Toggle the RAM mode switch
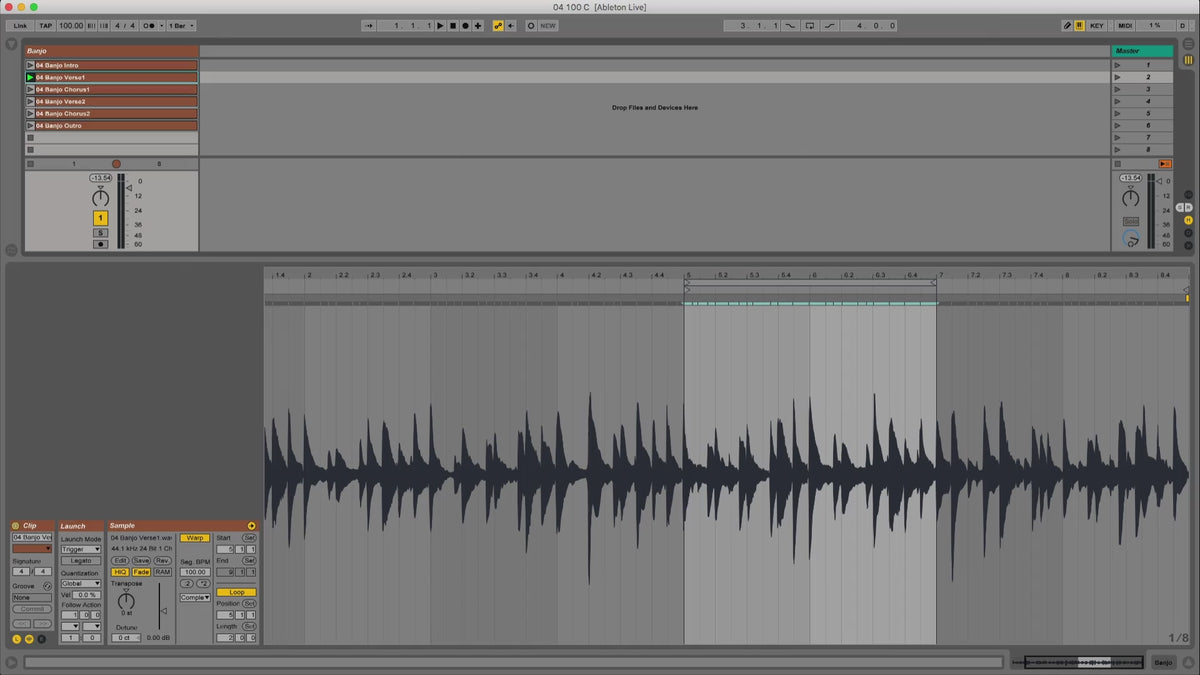This screenshot has height=675, width=1200. (162, 572)
